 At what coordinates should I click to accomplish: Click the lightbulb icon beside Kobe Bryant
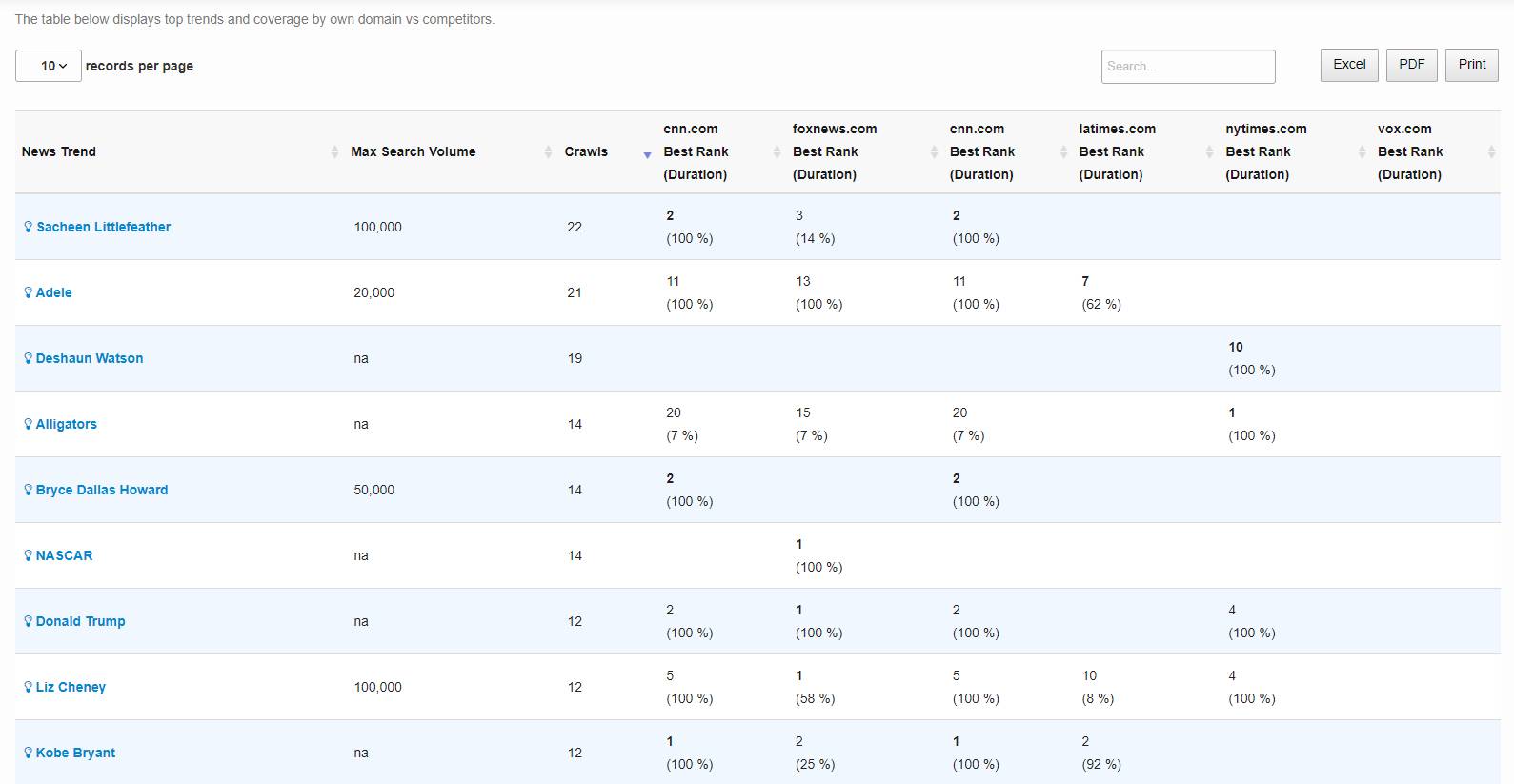[29, 753]
